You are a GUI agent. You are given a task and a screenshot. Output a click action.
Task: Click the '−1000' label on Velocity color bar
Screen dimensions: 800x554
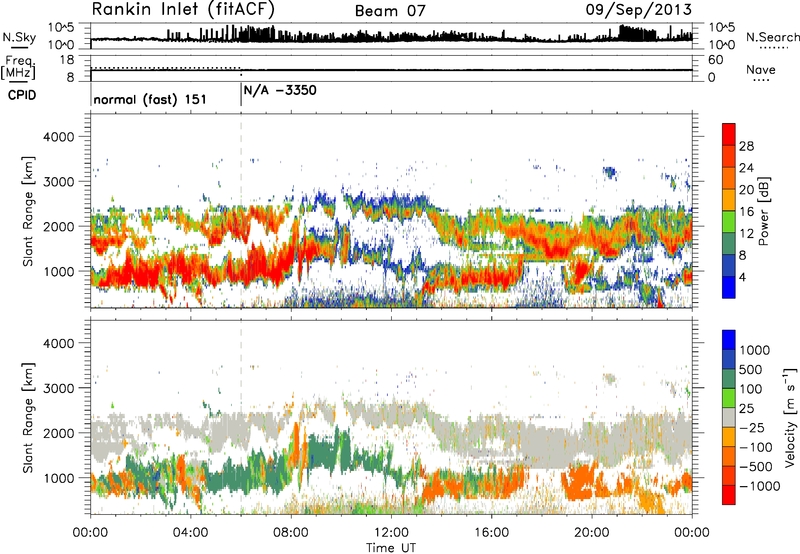760,486
